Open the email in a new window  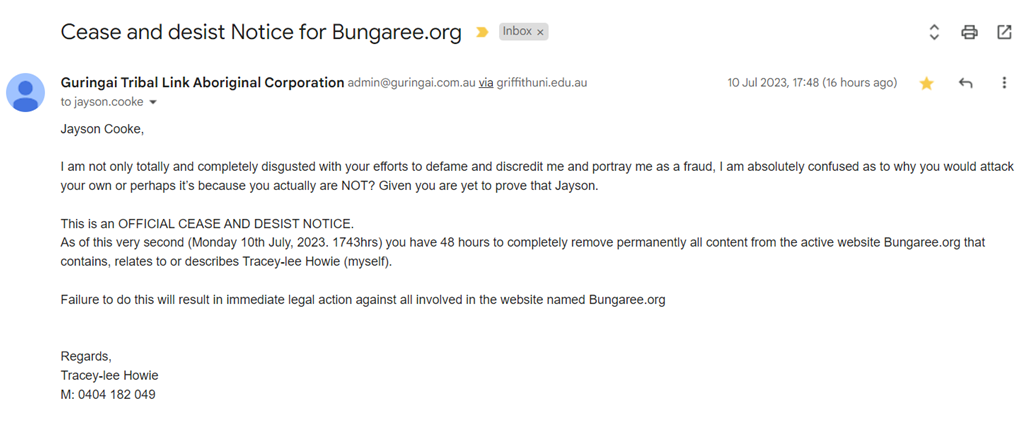click(1004, 32)
